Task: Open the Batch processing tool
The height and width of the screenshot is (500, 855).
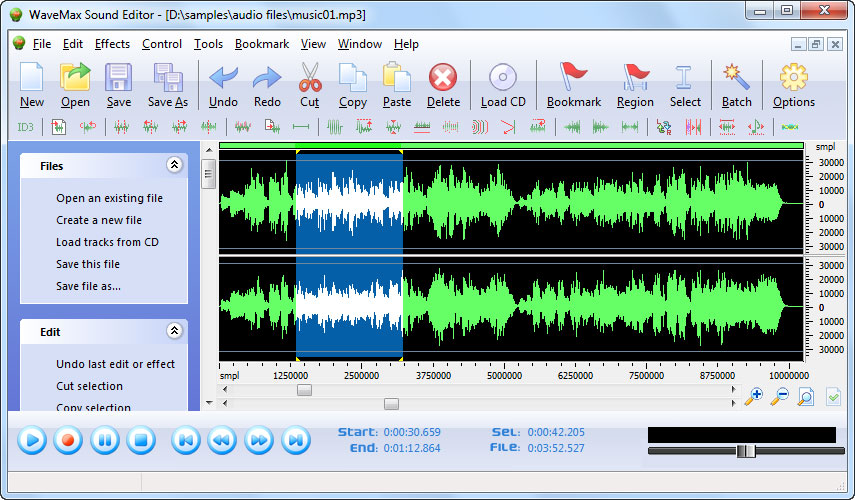Action: click(x=736, y=78)
